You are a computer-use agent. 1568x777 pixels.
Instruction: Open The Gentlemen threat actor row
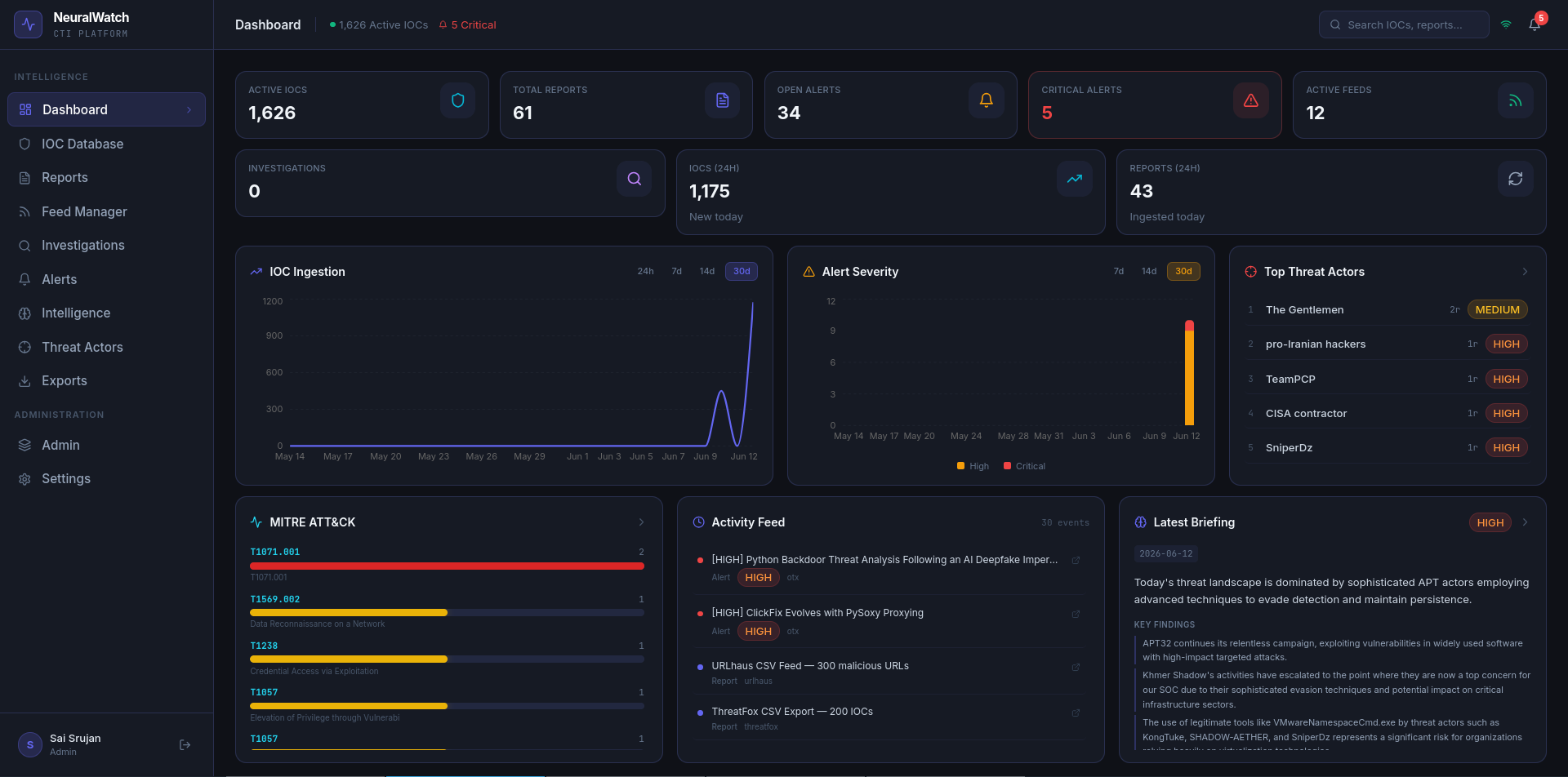coord(1388,309)
